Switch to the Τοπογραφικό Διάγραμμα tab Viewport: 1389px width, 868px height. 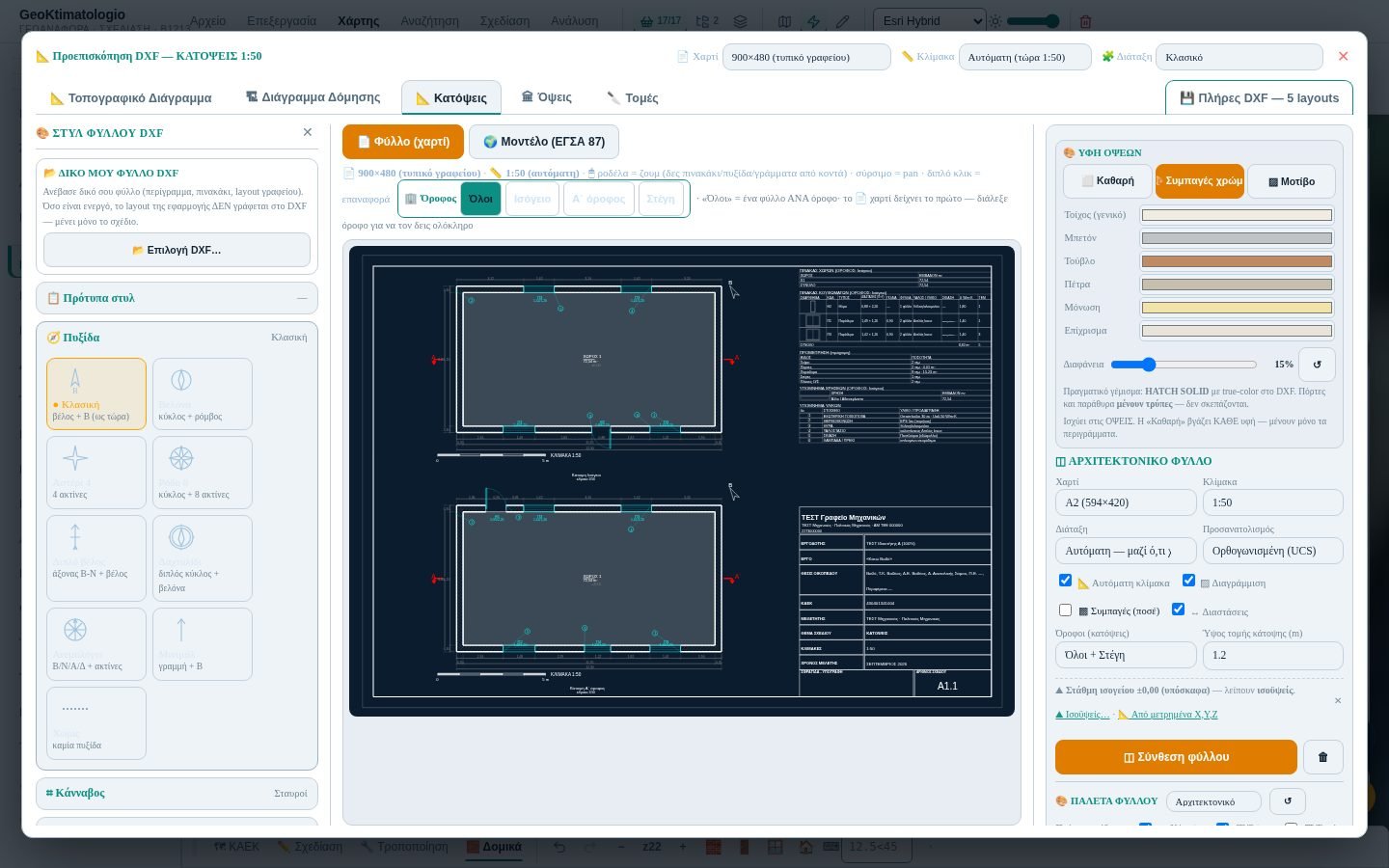point(131,97)
